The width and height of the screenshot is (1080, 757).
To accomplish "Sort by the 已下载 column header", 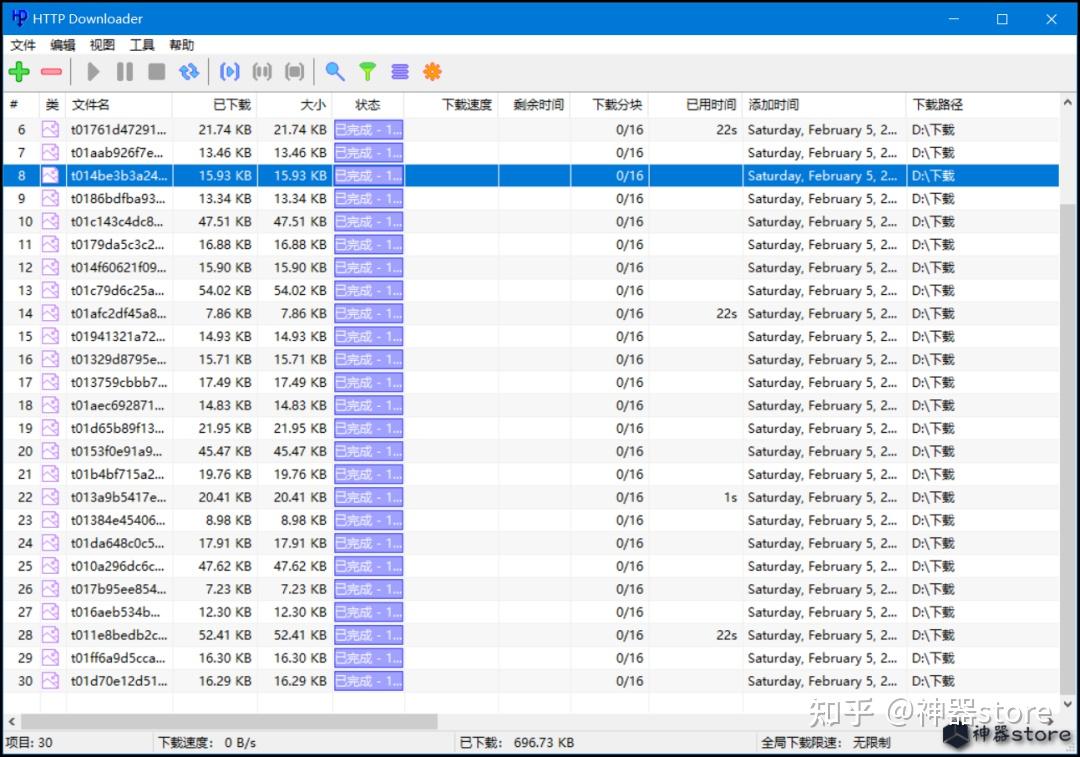I will pyautogui.click(x=215, y=105).
